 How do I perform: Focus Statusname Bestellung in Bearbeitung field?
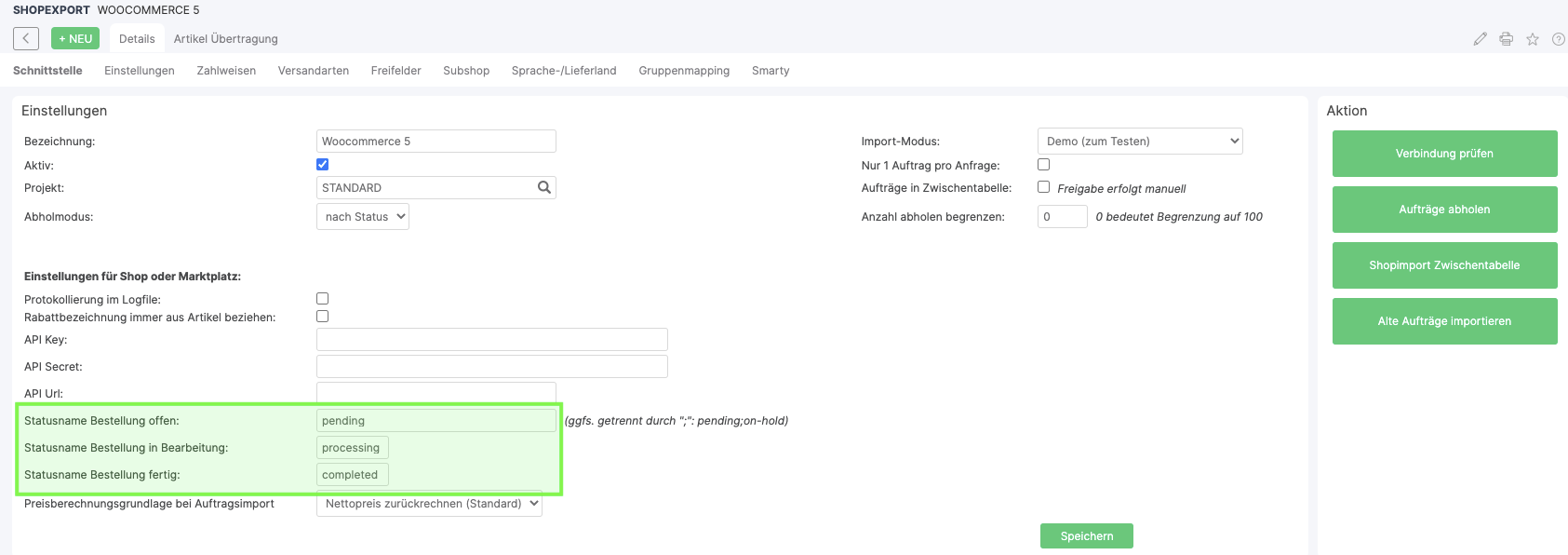(x=353, y=448)
